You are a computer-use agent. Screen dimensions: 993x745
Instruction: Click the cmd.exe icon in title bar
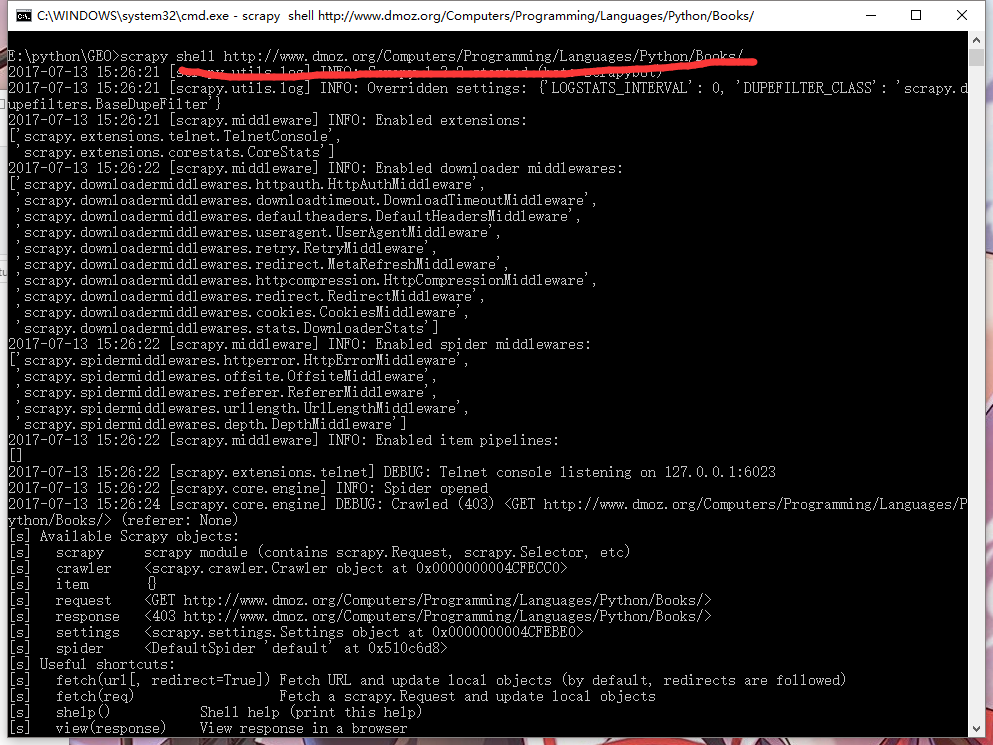coord(23,16)
